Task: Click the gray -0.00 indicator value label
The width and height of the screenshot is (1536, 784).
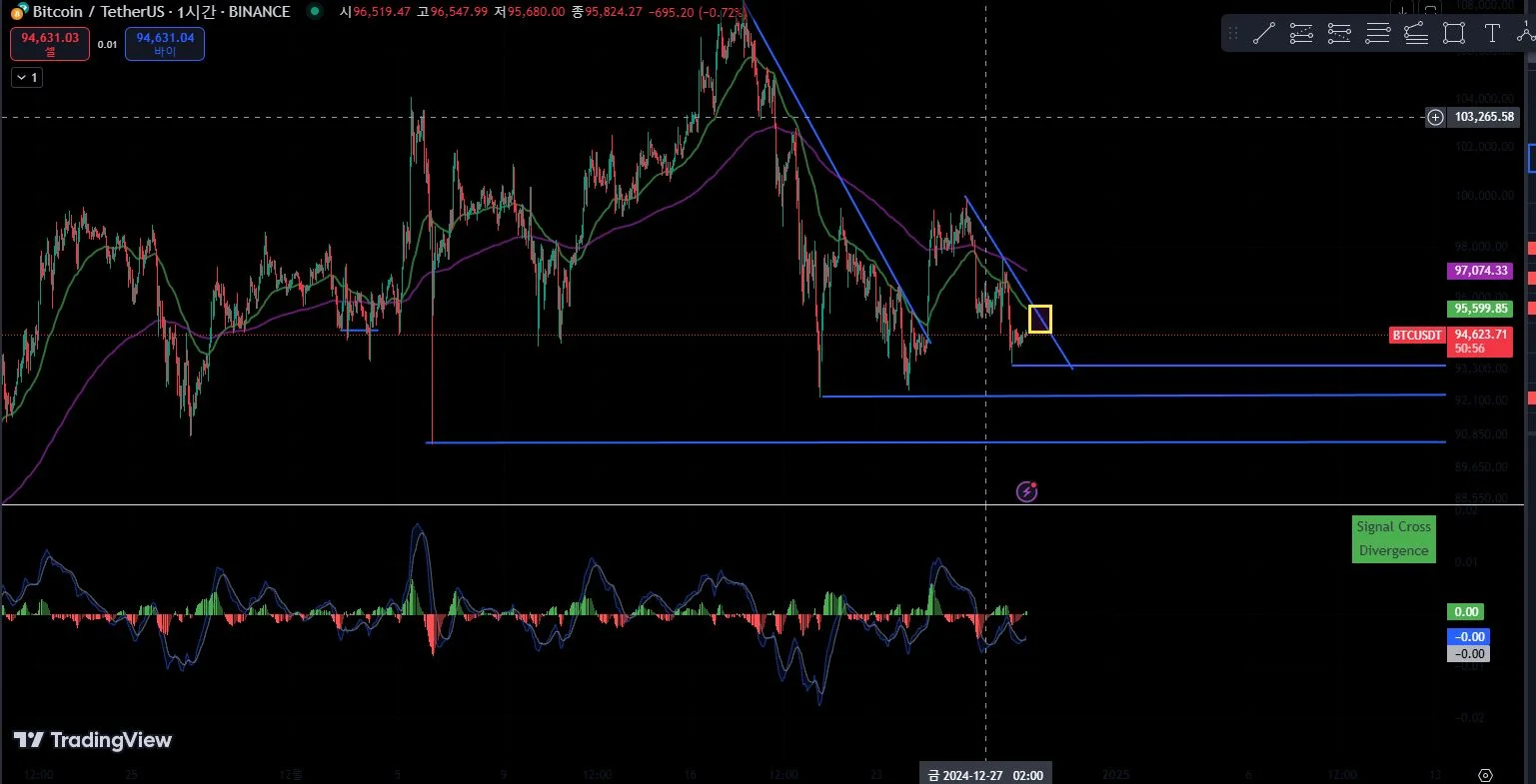Action: pyautogui.click(x=1469, y=653)
